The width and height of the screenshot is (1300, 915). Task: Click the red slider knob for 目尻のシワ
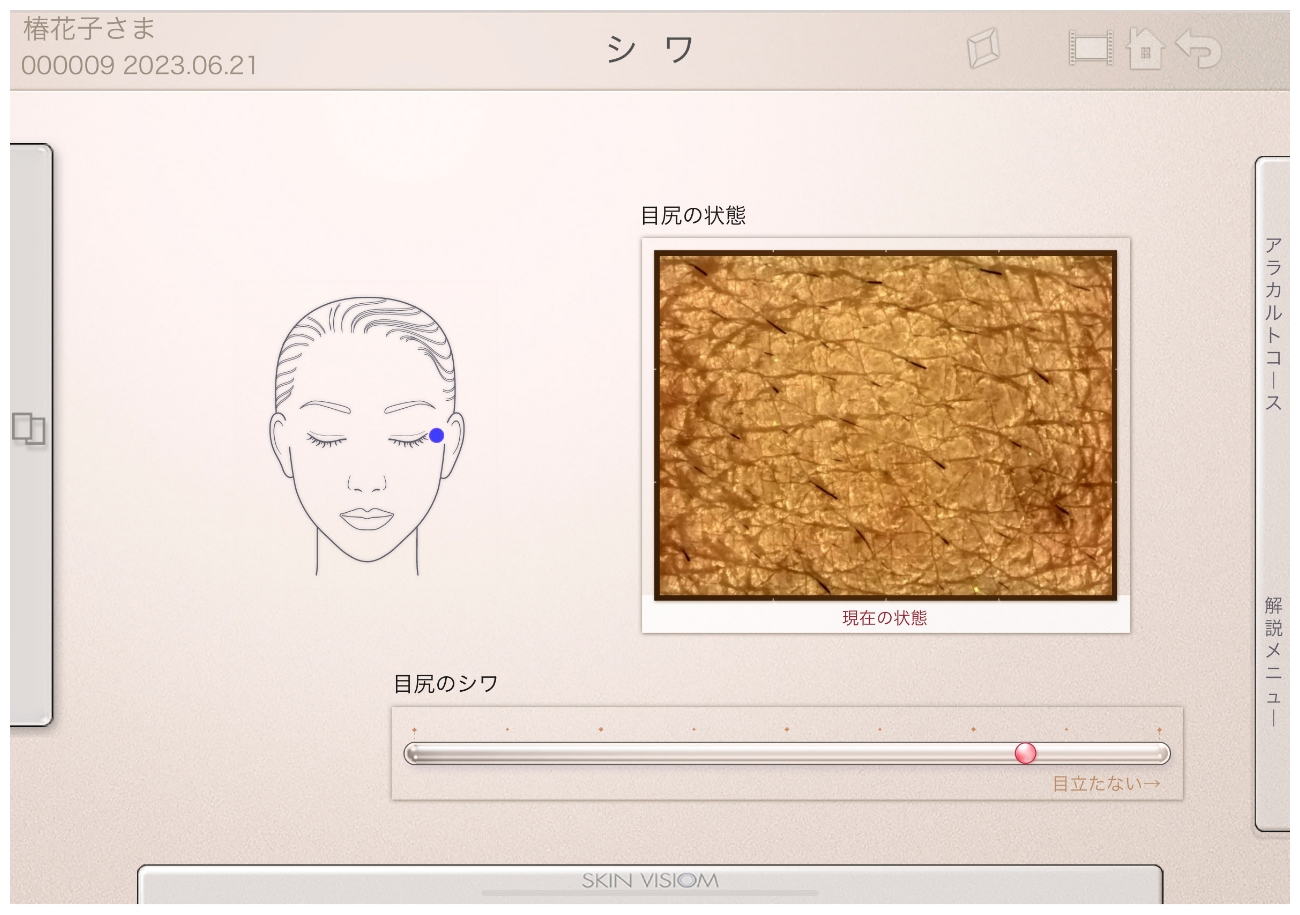(x=1025, y=753)
